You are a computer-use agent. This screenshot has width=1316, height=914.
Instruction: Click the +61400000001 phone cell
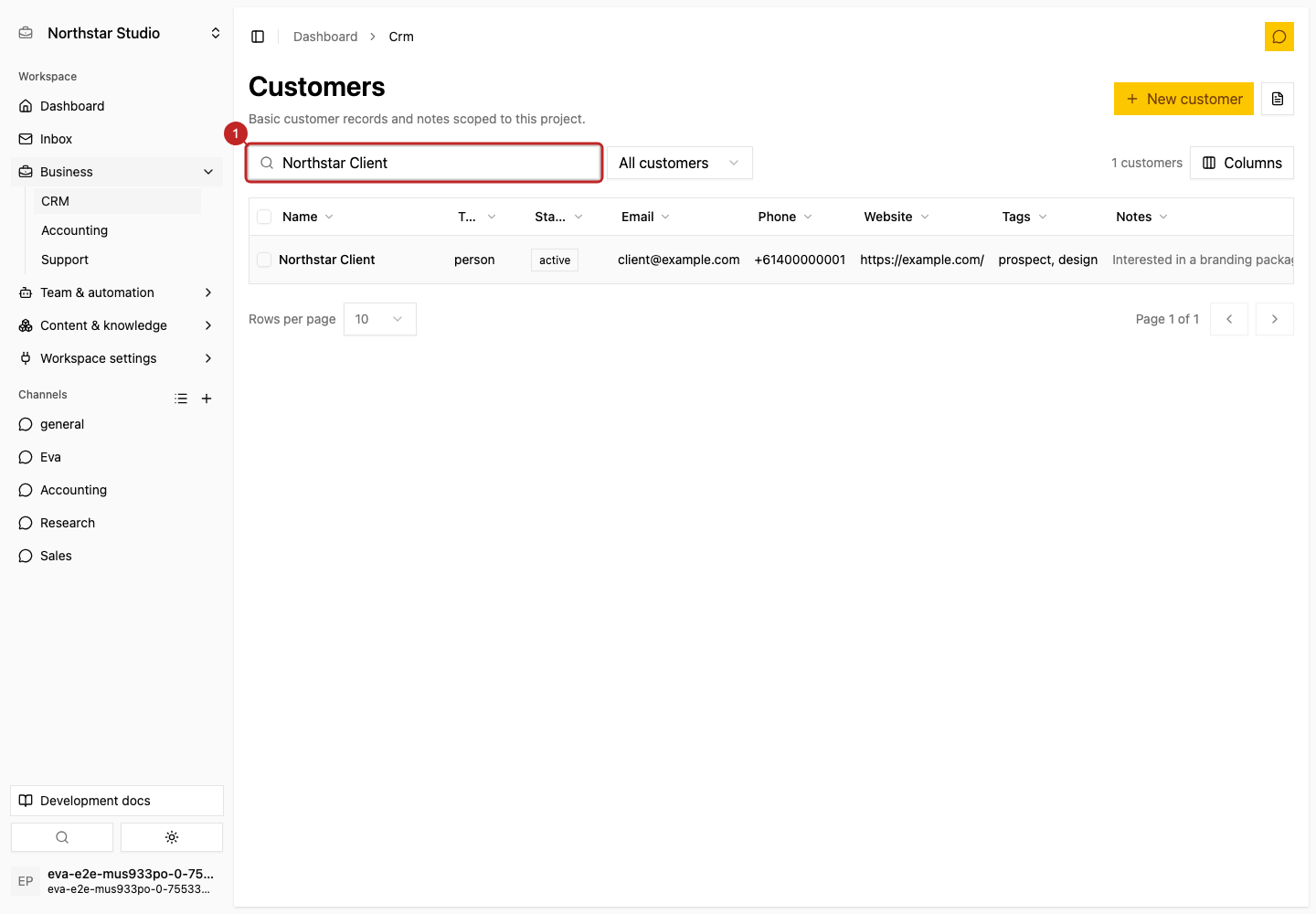click(x=800, y=260)
